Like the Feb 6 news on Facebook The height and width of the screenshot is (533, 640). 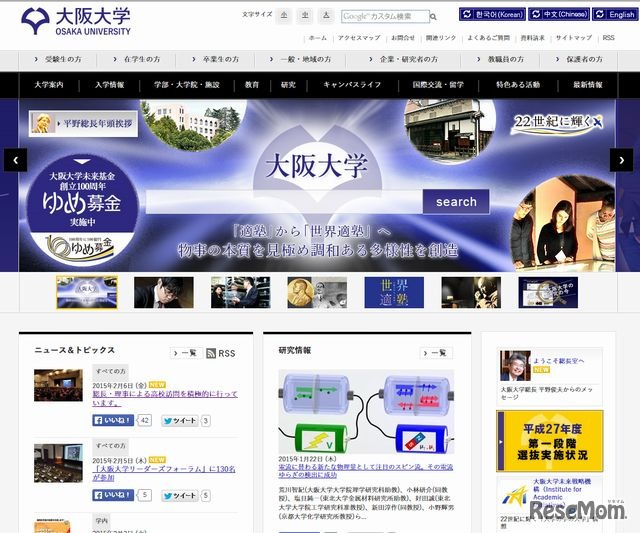pyautogui.click(x=113, y=420)
